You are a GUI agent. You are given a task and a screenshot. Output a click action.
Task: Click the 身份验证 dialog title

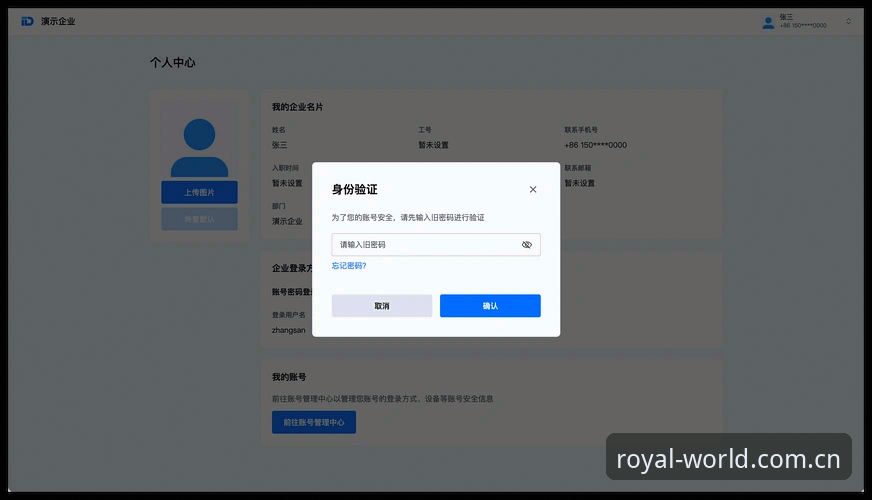(x=354, y=190)
